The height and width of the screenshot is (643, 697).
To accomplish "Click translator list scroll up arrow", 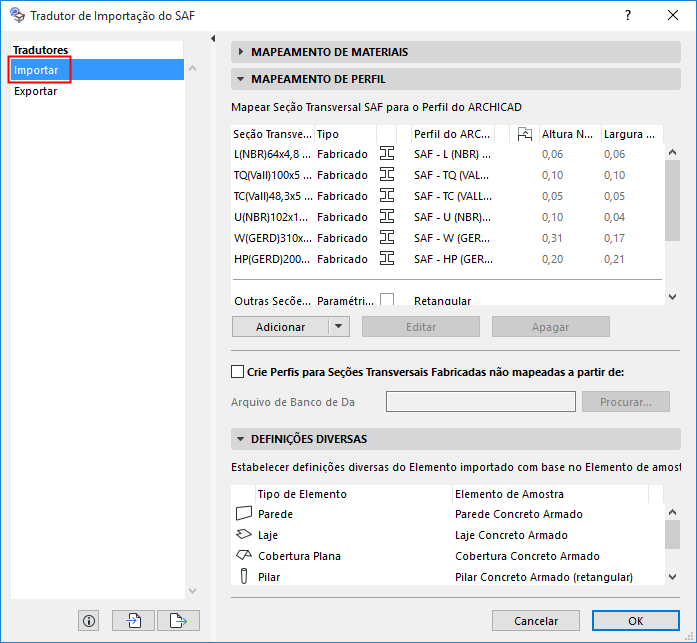I will (x=192, y=68).
